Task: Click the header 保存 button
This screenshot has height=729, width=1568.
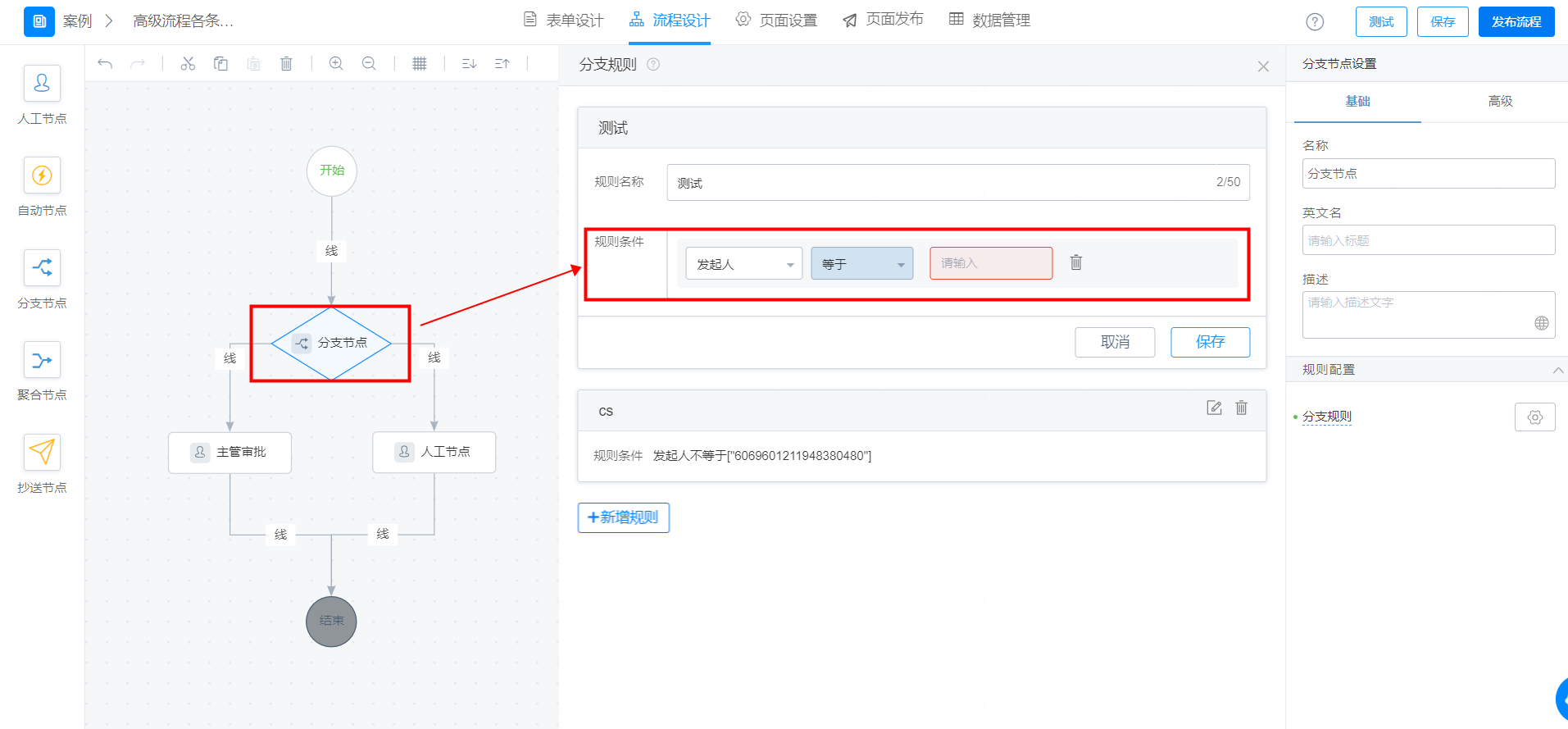Action: point(1443,22)
